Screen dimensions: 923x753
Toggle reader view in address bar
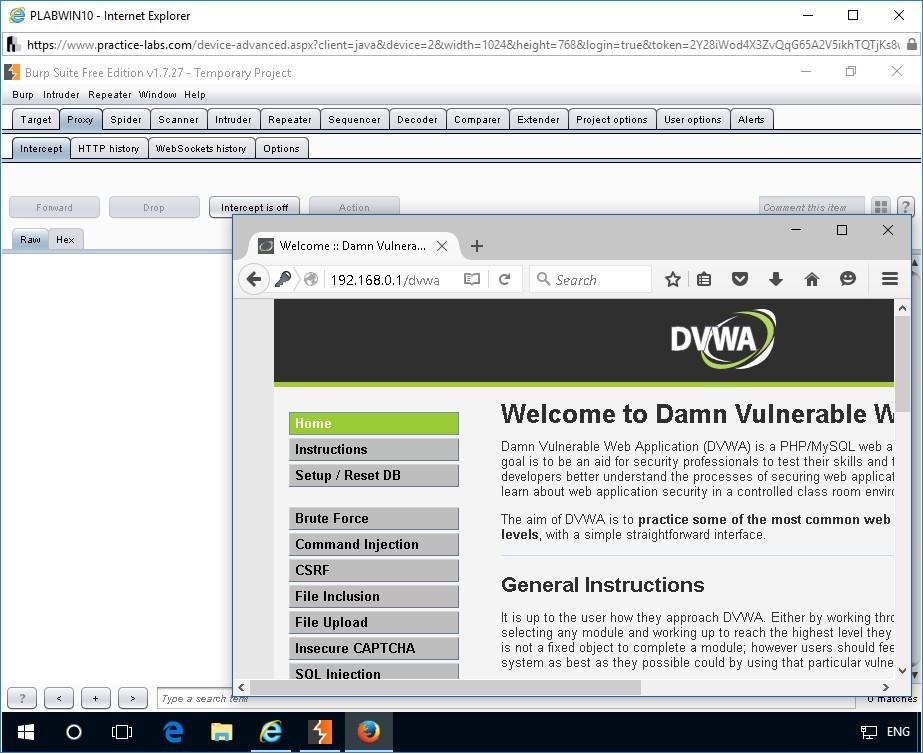click(x=472, y=280)
